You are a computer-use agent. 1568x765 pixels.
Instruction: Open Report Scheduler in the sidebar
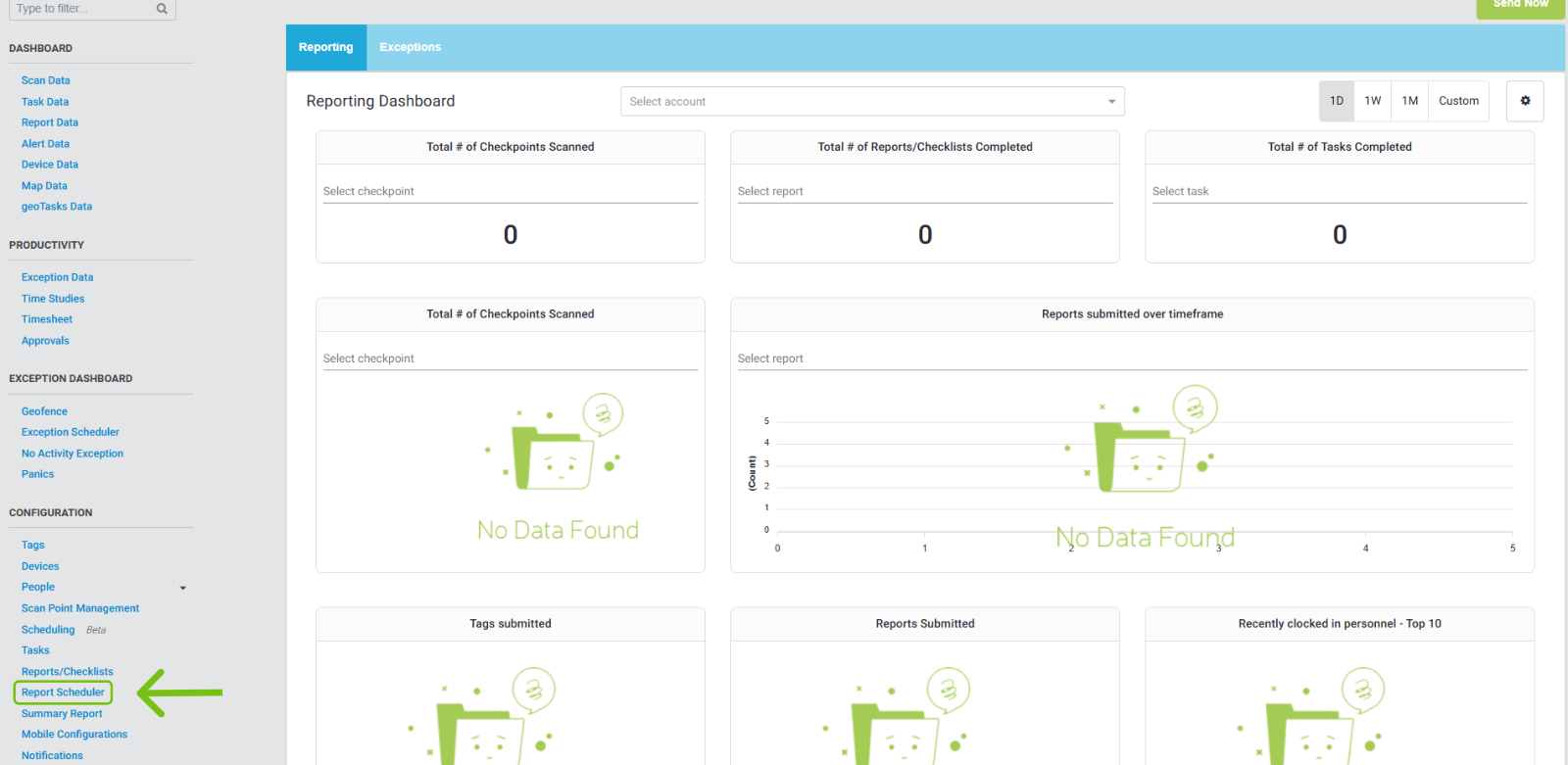(x=63, y=693)
